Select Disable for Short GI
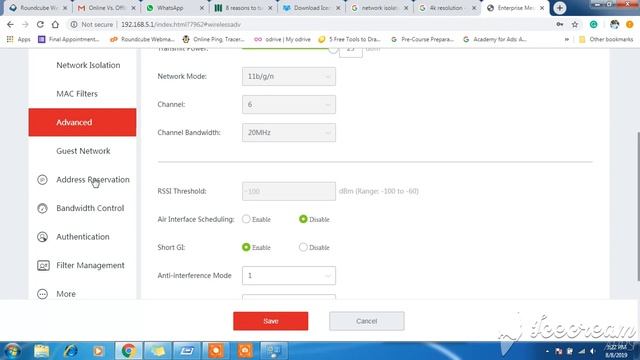 pos(303,247)
